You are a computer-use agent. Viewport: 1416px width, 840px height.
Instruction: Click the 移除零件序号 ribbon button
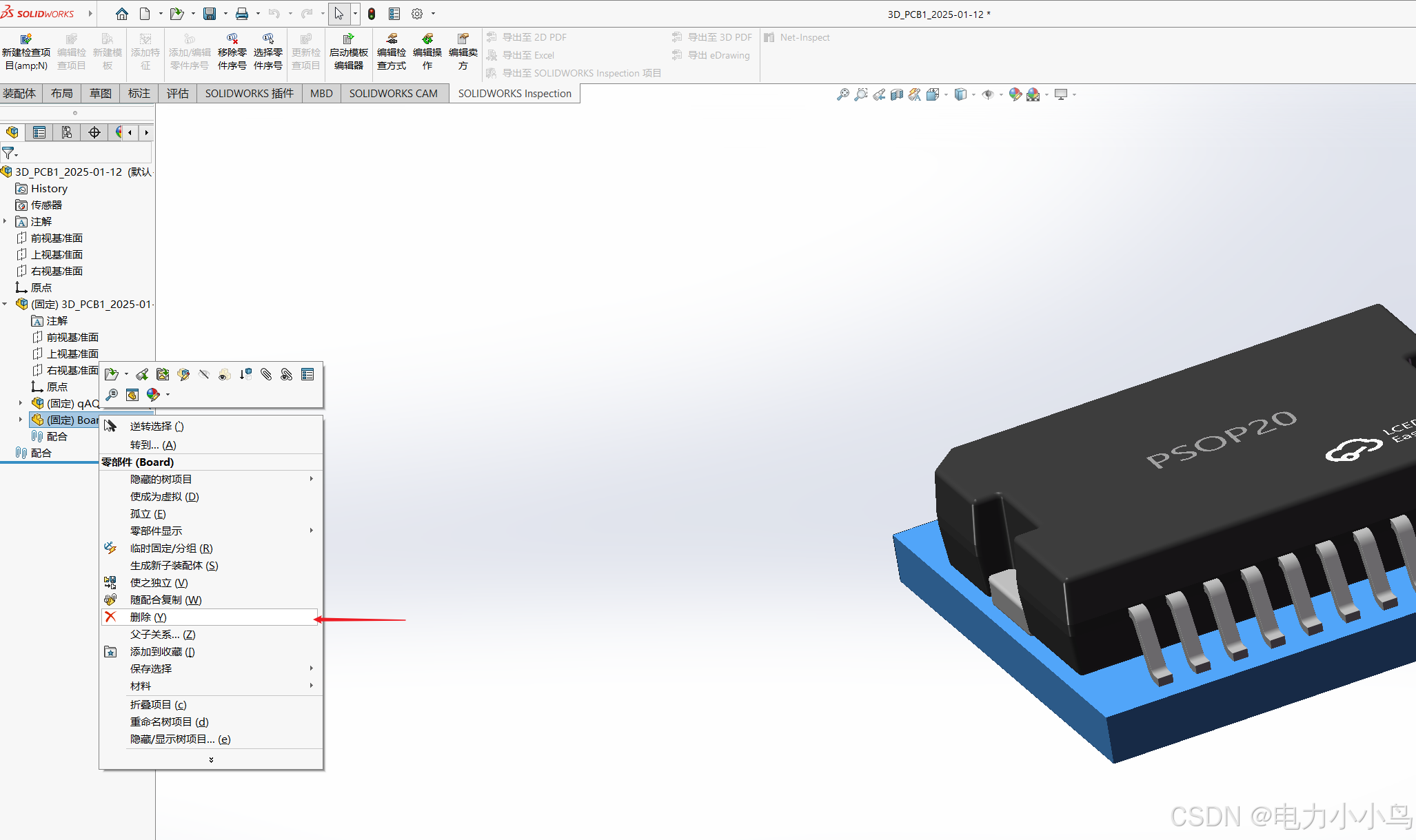pos(232,52)
